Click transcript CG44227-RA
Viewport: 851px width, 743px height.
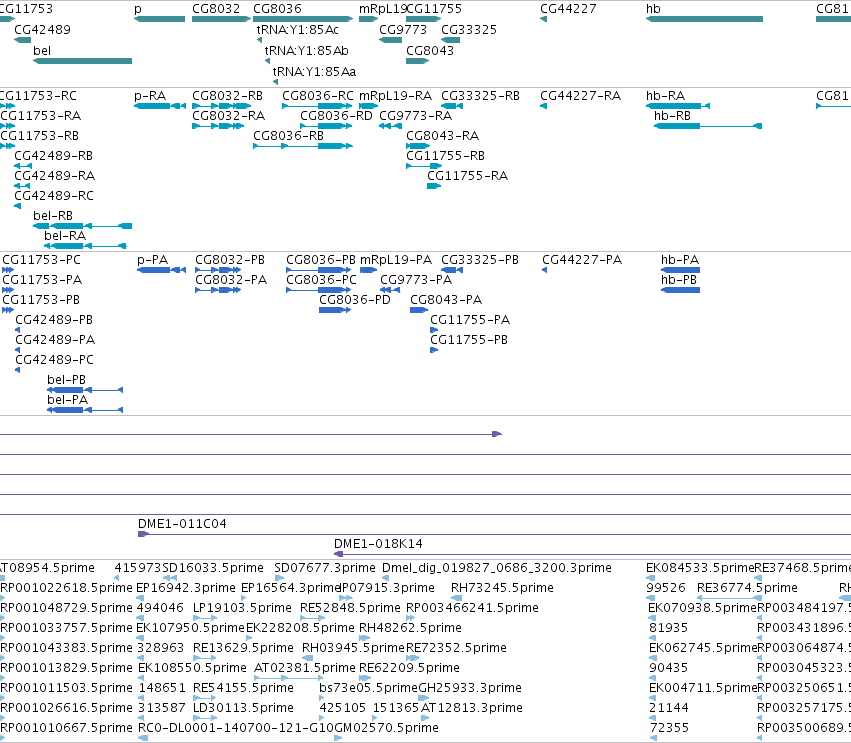581,96
